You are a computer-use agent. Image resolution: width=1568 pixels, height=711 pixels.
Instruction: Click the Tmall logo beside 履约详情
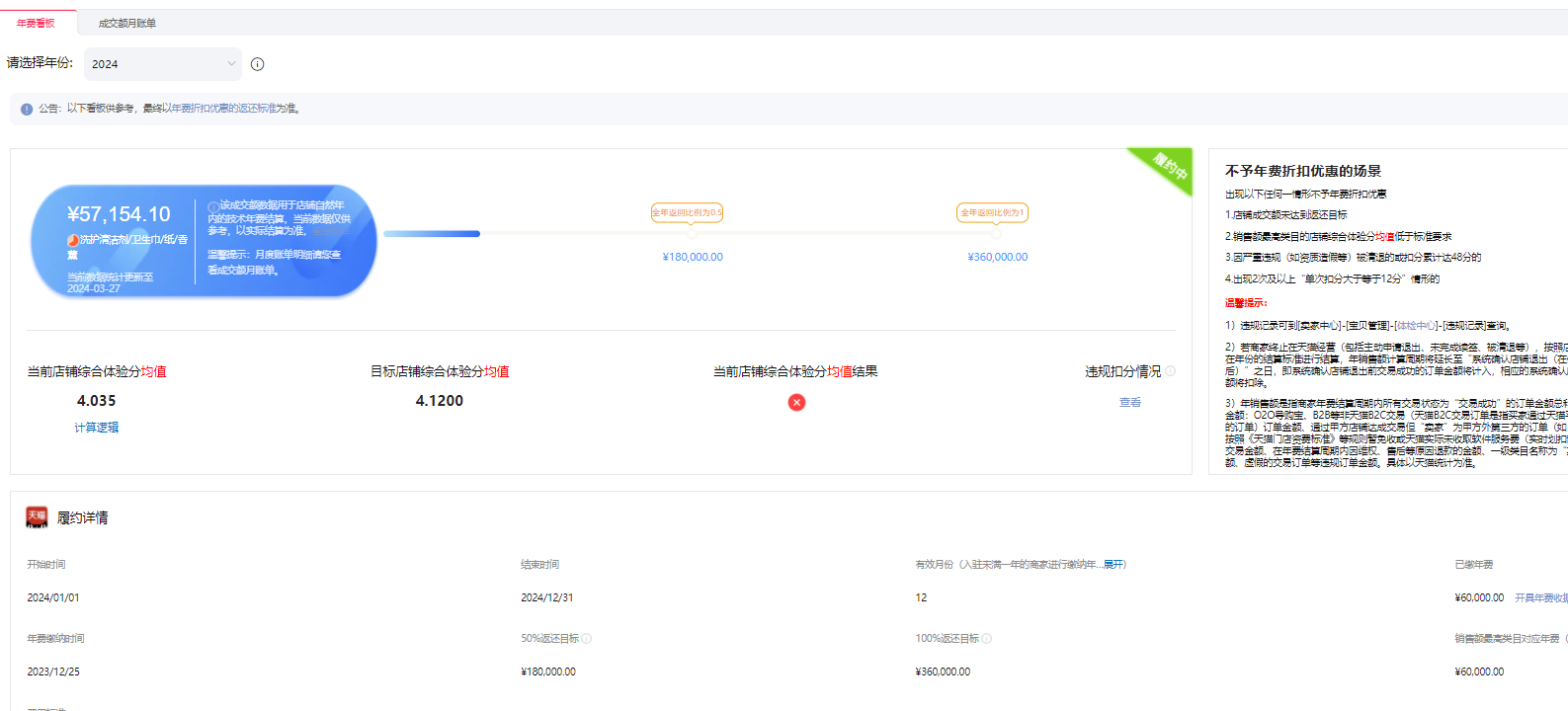tap(37, 517)
